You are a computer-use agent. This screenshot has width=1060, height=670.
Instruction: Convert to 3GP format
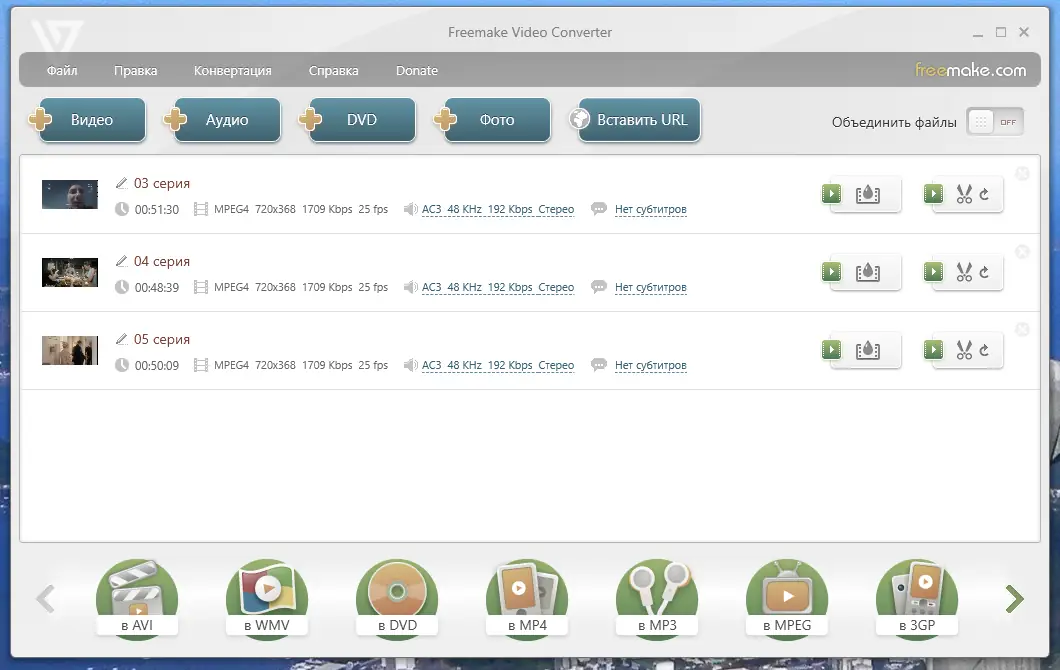pyautogui.click(x=917, y=598)
